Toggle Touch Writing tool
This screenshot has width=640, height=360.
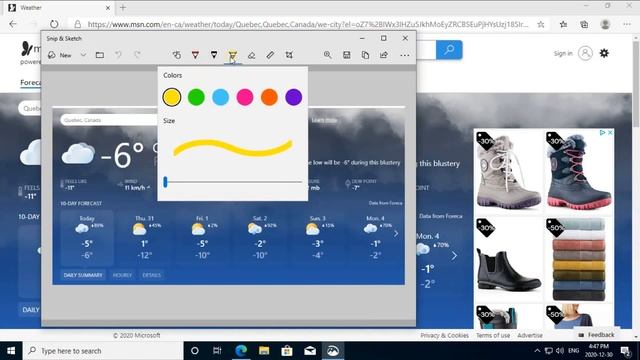point(176,55)
